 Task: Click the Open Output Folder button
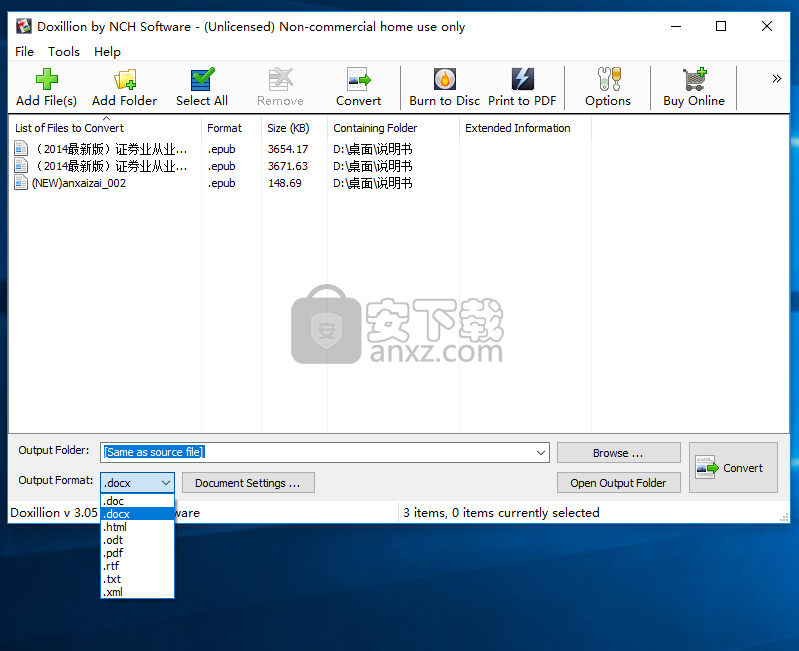[x=618, y=482]
